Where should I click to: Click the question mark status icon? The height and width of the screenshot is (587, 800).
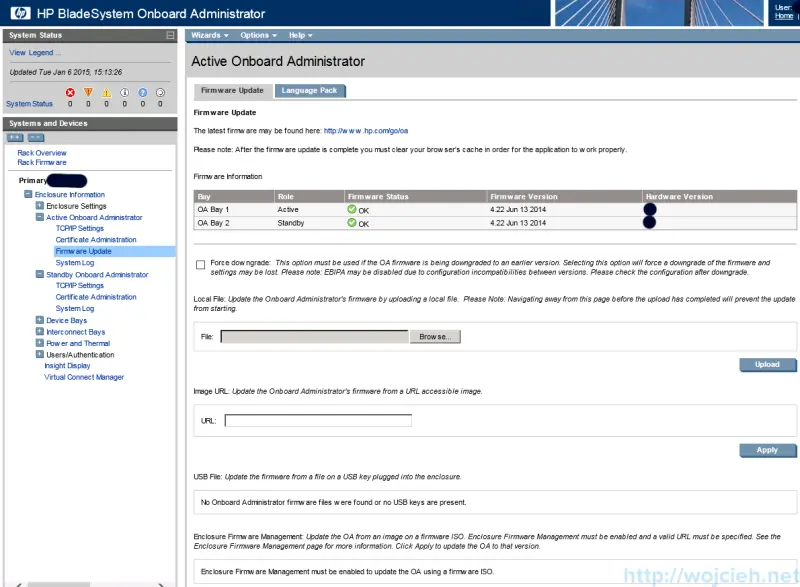point(143,92)
